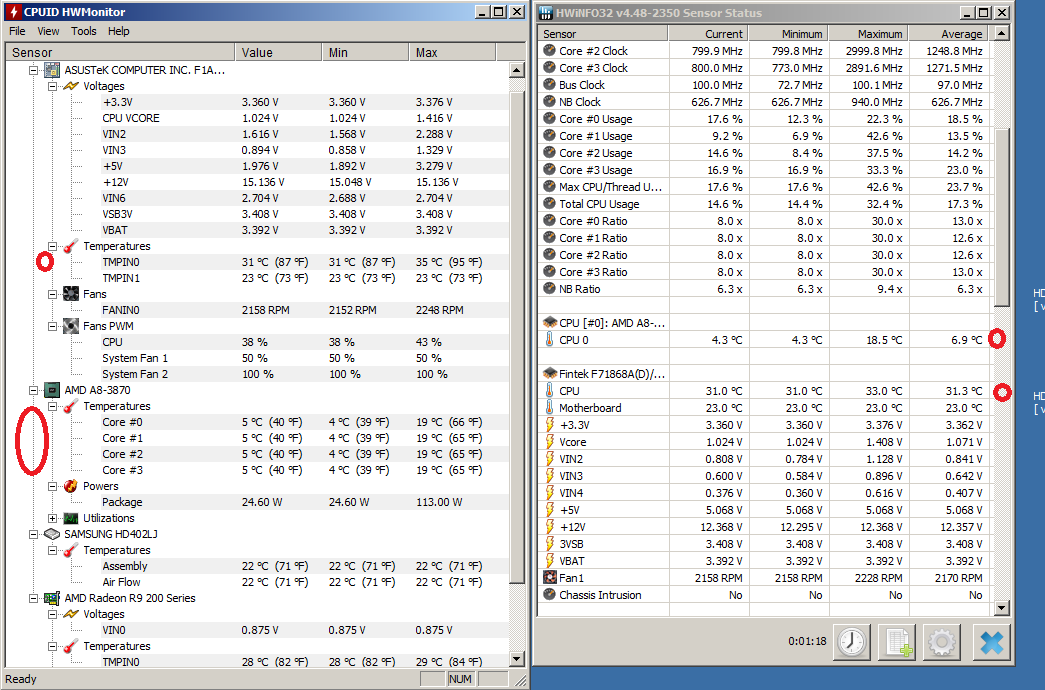The width and height of the screenshot is (1045, 690).
Task: Click the Average column header in HWiNFO
Action: coord(949,34)
